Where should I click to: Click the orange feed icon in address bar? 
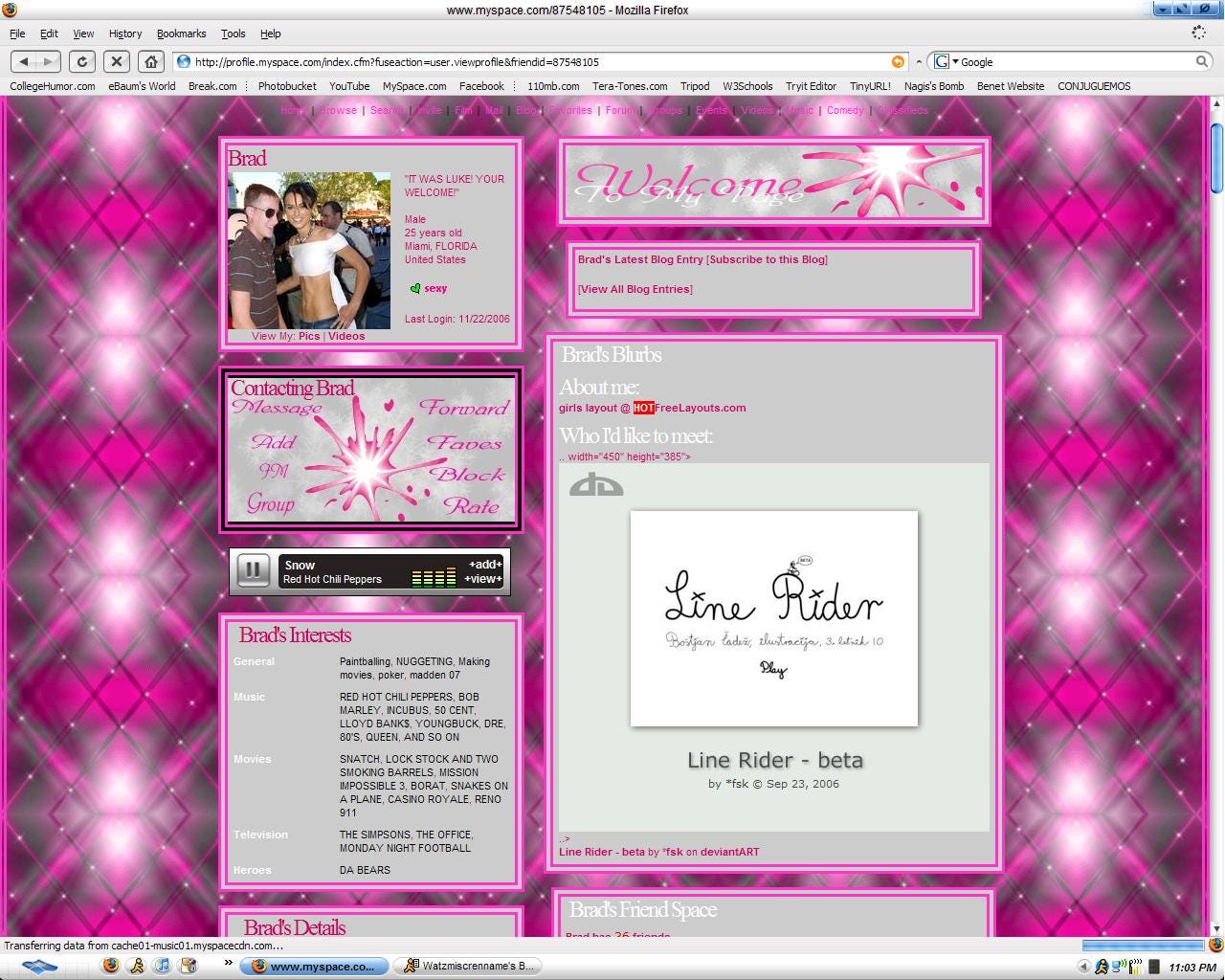tap(898, 61)
